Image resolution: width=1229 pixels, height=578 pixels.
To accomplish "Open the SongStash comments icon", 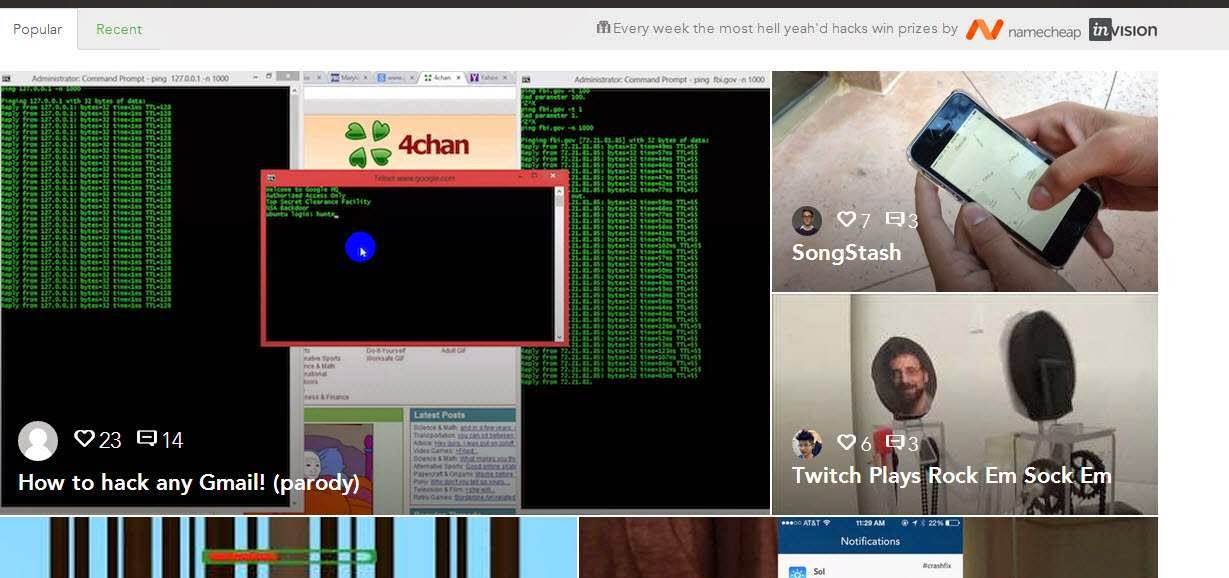I will [x=895, y=220].
